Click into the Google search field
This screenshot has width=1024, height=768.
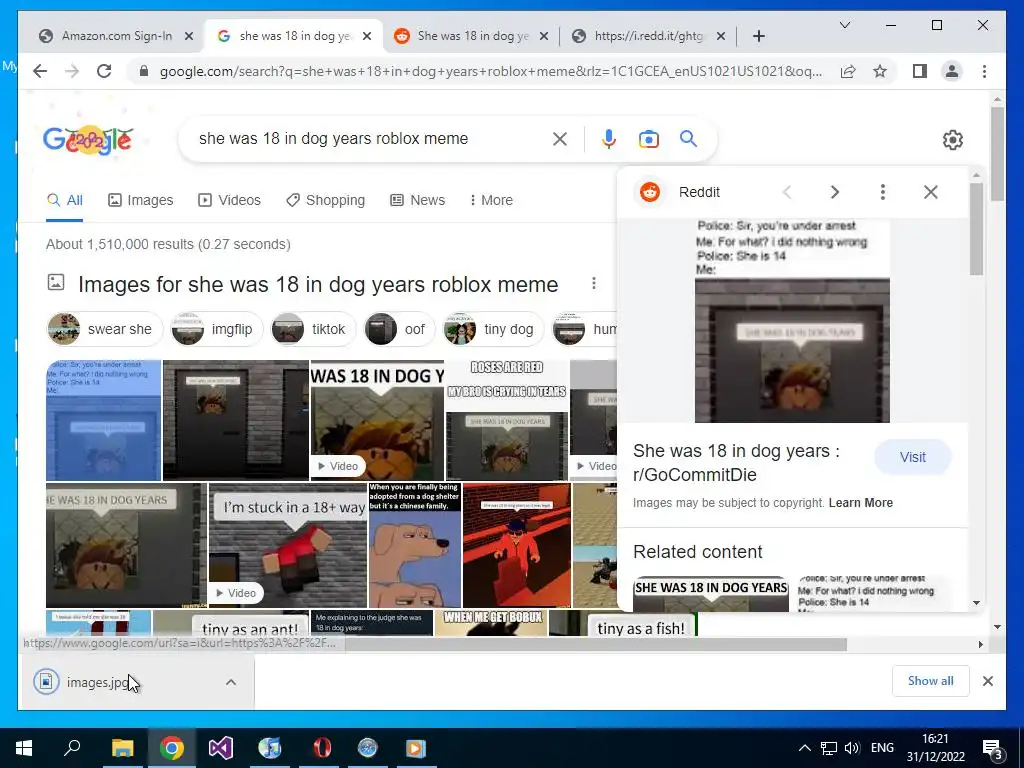click(x=372, y=138)
